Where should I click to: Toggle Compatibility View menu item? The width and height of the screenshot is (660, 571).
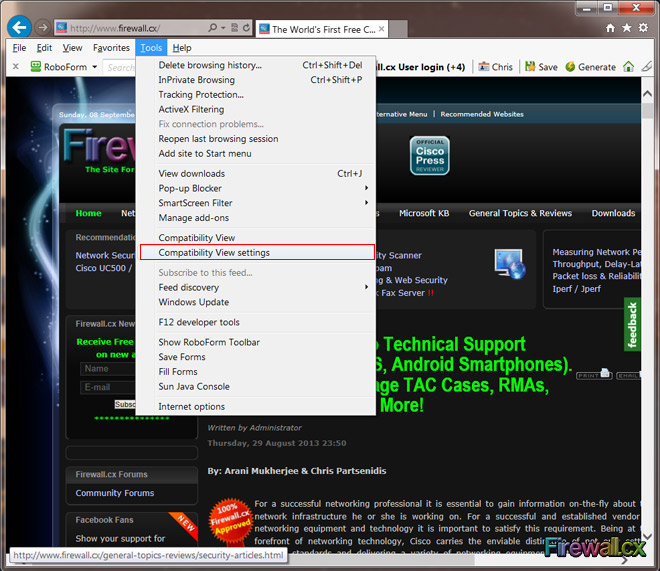point(257,237)
